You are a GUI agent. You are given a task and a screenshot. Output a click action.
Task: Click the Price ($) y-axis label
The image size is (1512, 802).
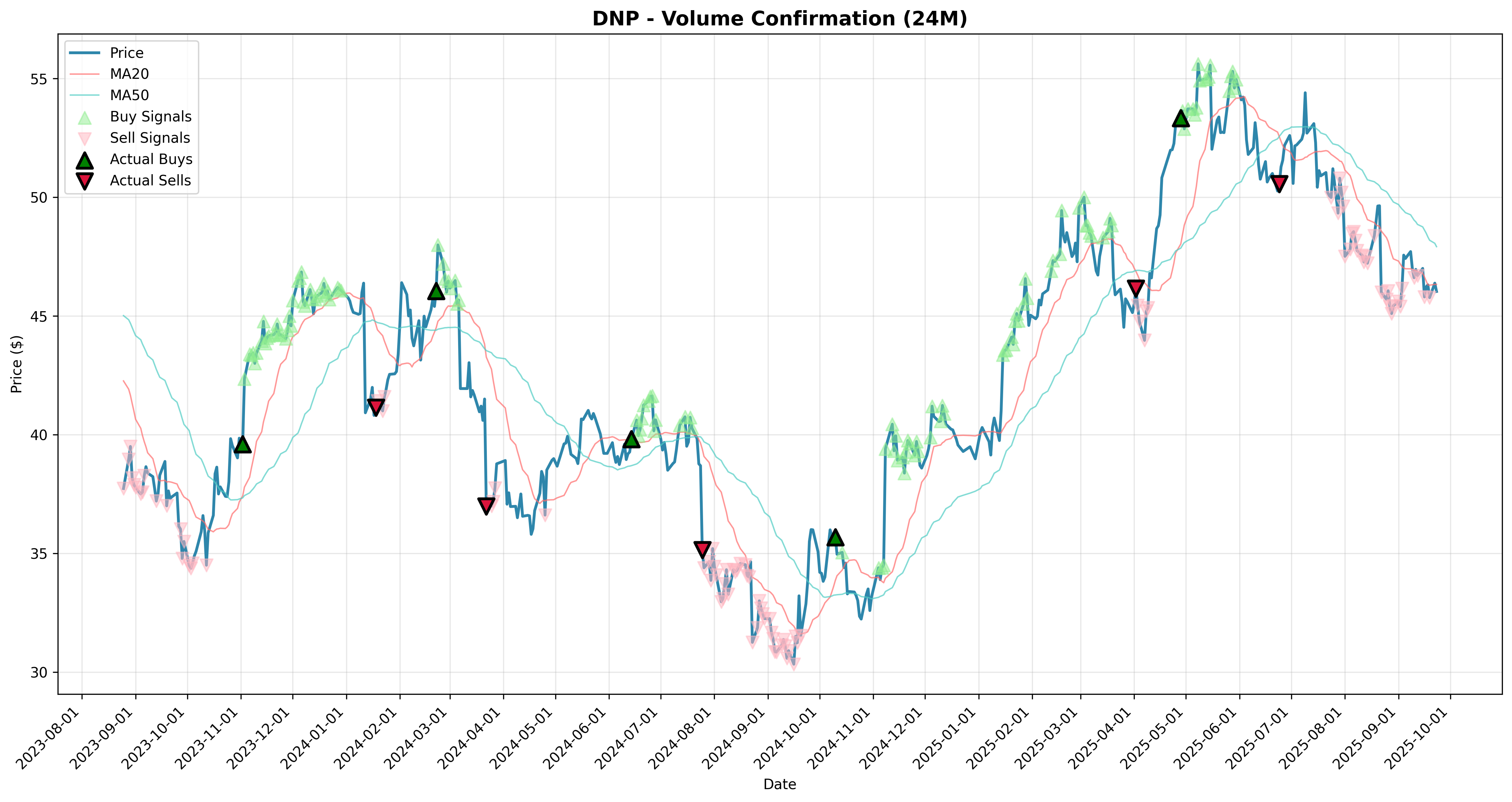click(x=17, y=364)
